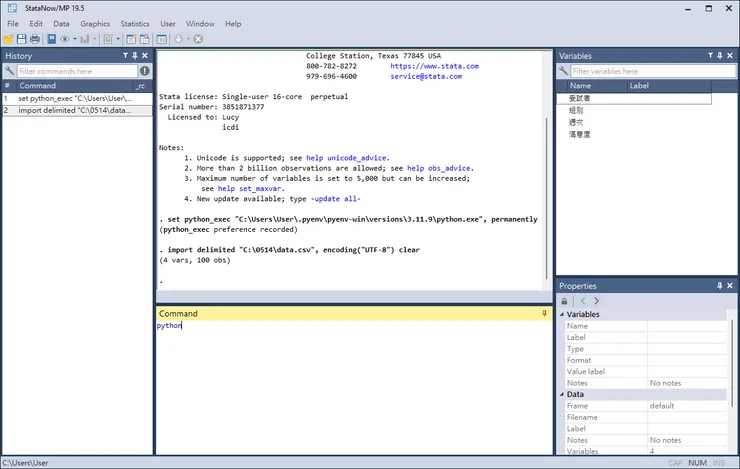Click the Command window pin icon
This screenshot has height=469, width=740.
click(544, 313)
